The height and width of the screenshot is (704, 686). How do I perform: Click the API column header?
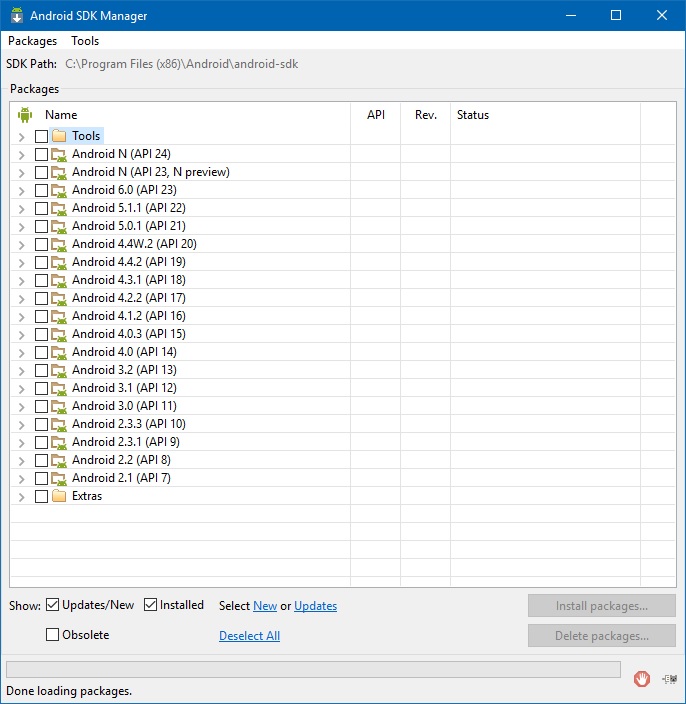(x=375, y=115)
